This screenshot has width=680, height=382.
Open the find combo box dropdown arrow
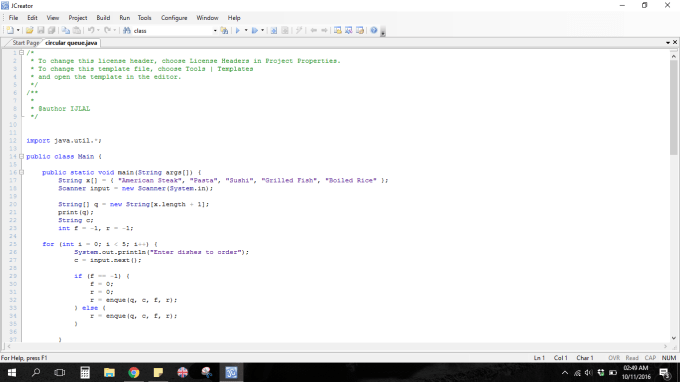[x=215, y=31]
